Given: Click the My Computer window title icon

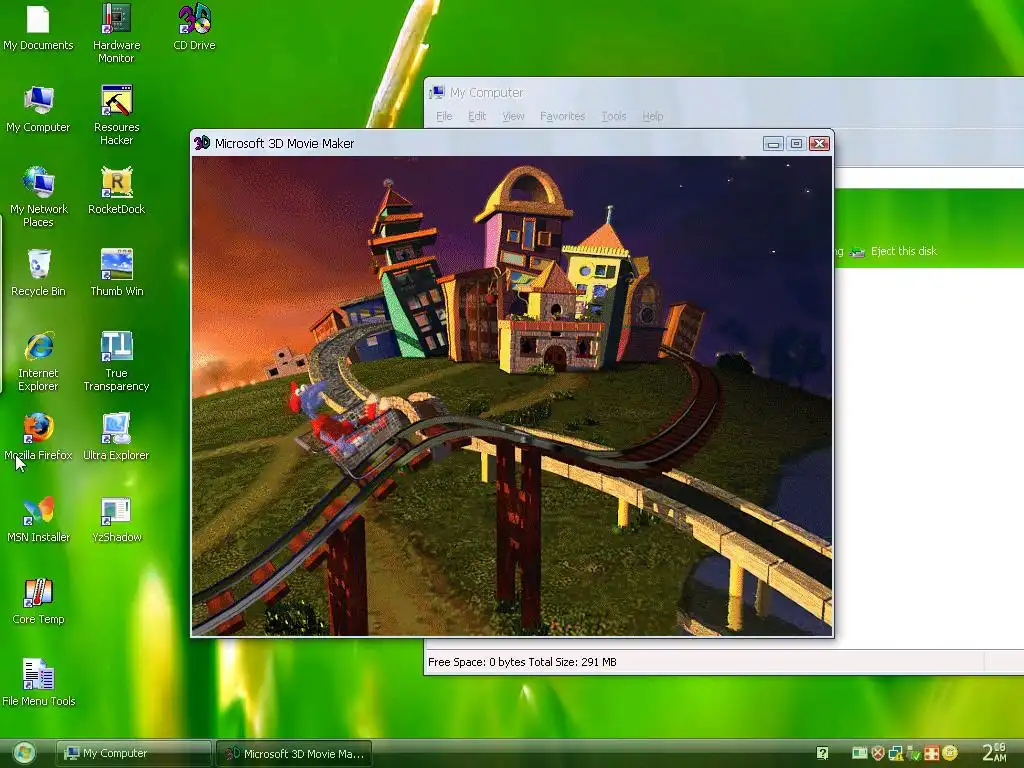Looking at the screenshot, I should [x=437, y=92].
